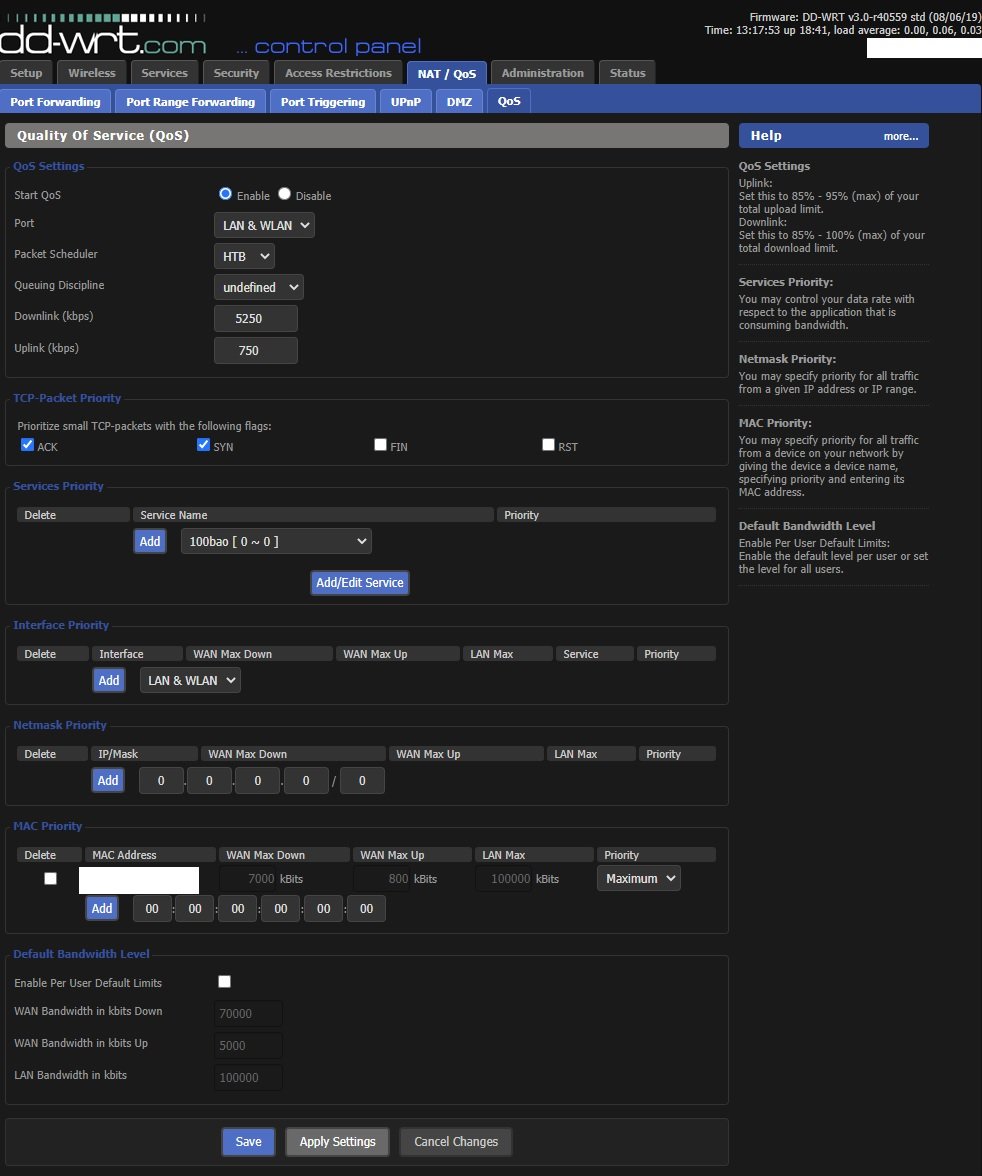
Task: Open the 100bao service name dropdown
Action: (276, 541)
